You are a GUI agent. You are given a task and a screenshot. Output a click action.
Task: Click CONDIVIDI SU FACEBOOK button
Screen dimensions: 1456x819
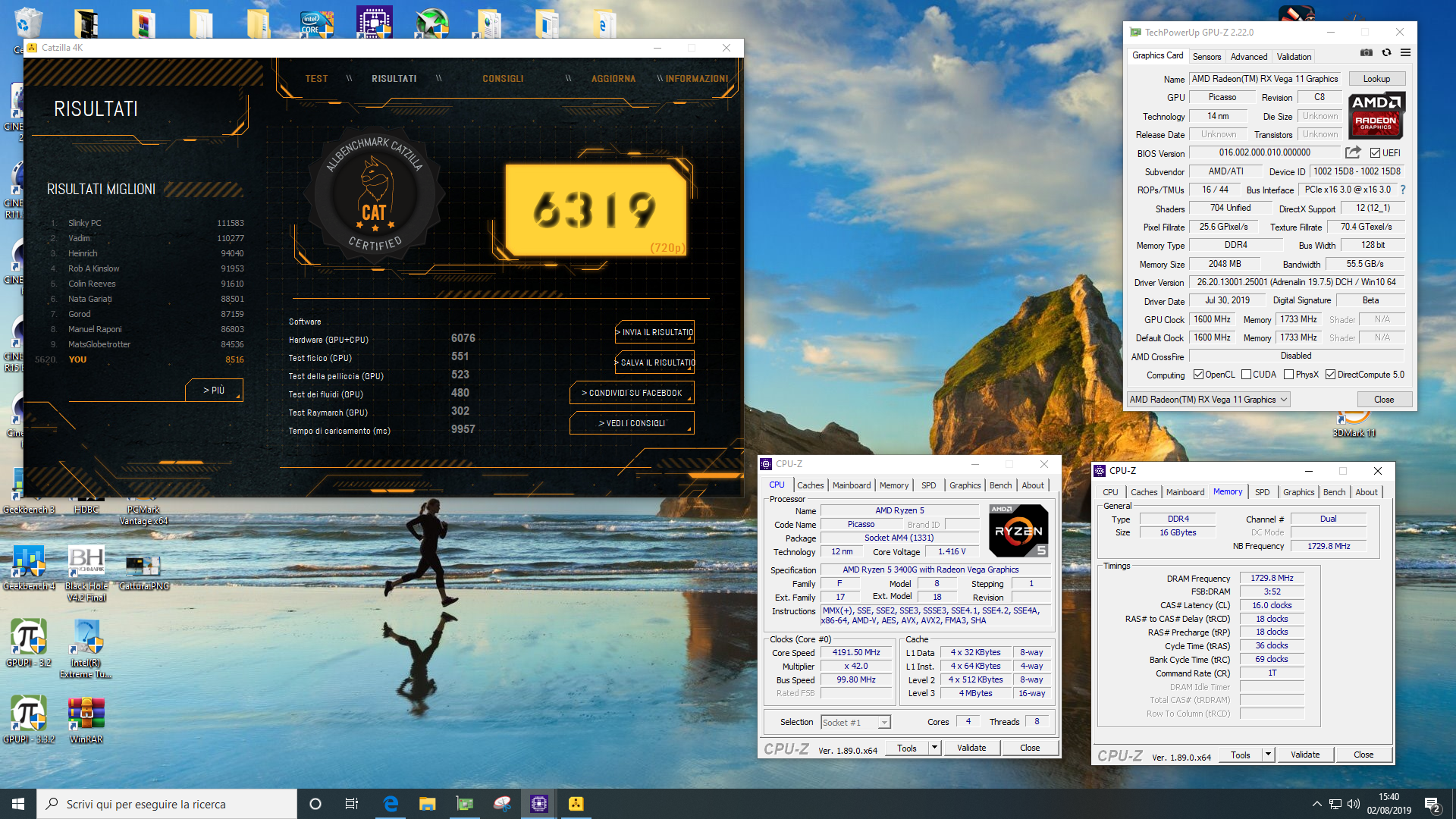(x=632, y=393)
